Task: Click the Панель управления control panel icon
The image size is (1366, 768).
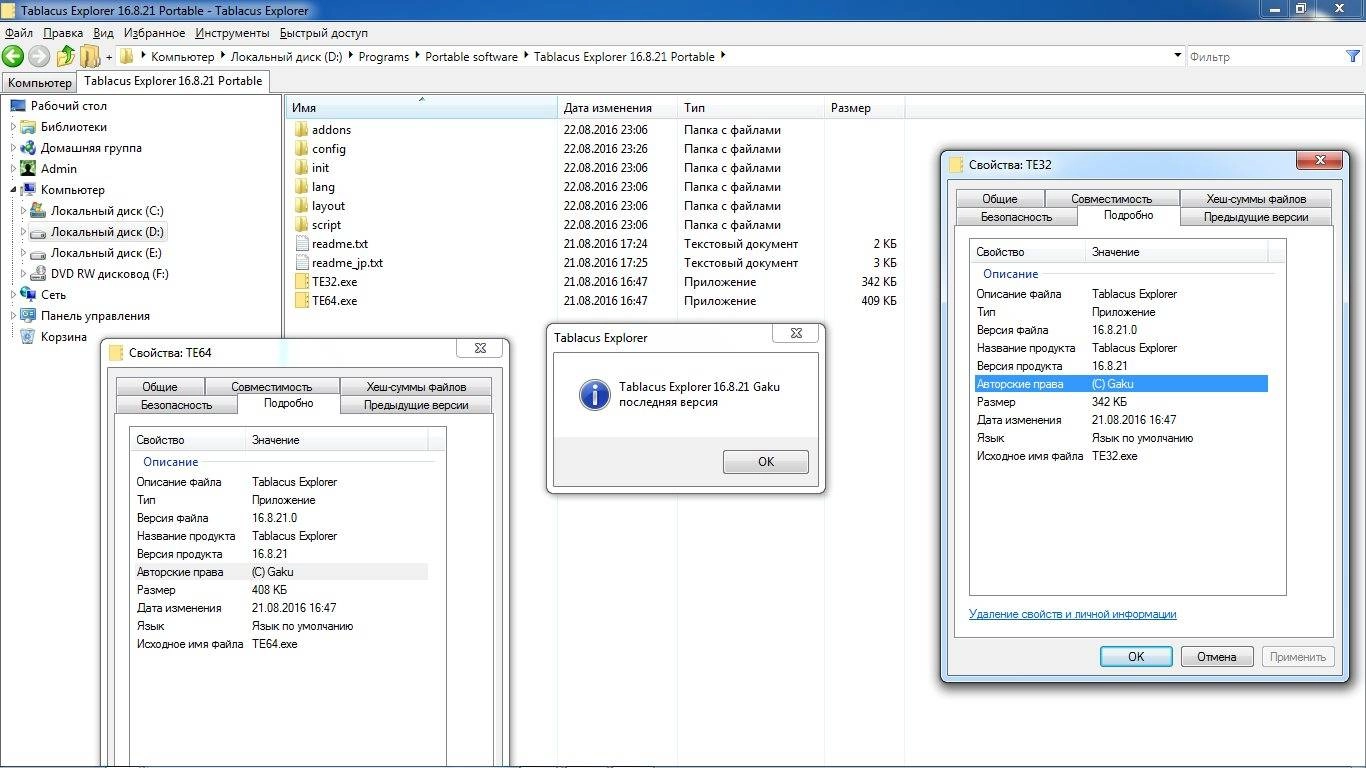Action: [x=29, y=316]
